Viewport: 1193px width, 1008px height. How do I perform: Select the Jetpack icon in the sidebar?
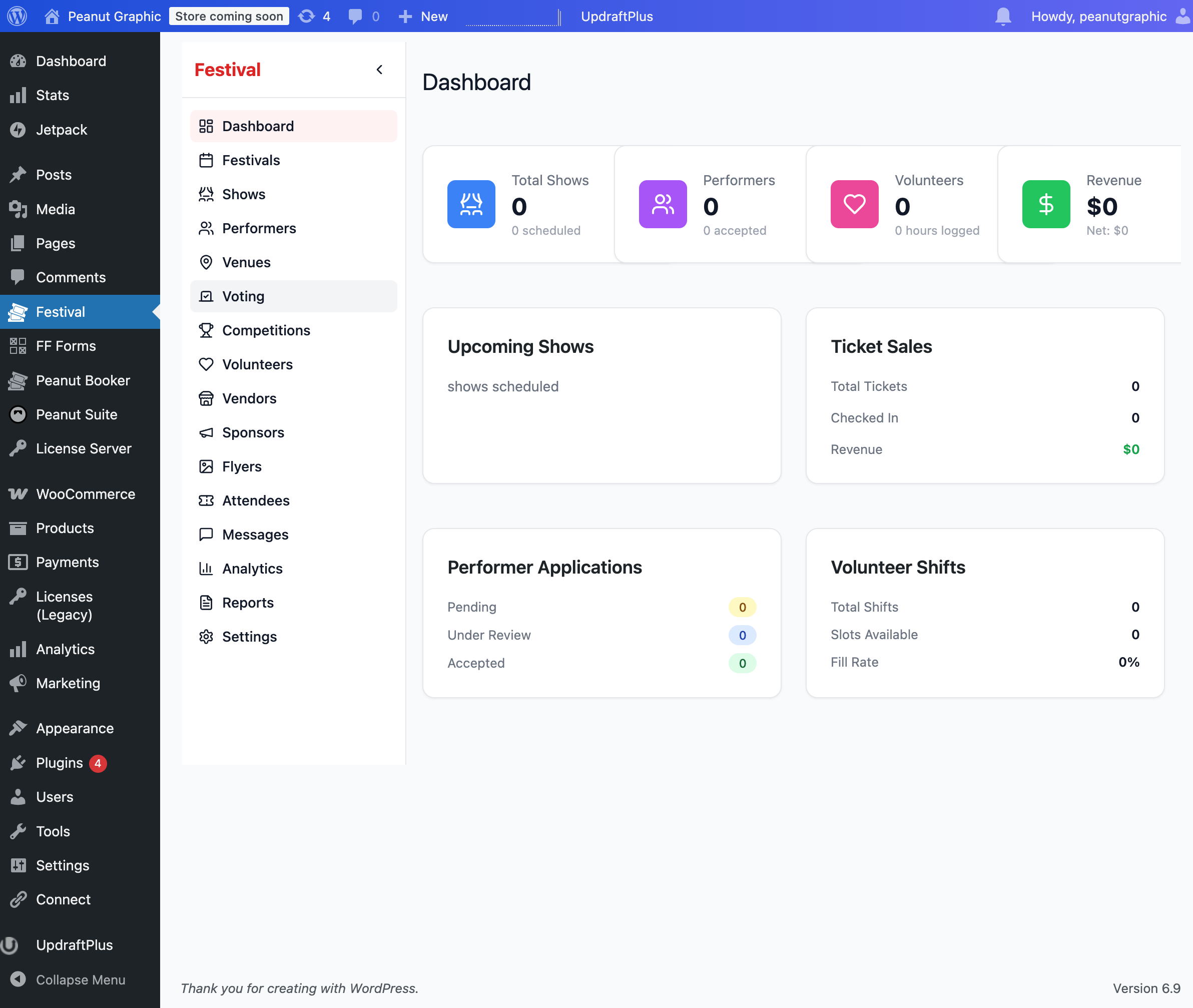click(x=19, y=130)
